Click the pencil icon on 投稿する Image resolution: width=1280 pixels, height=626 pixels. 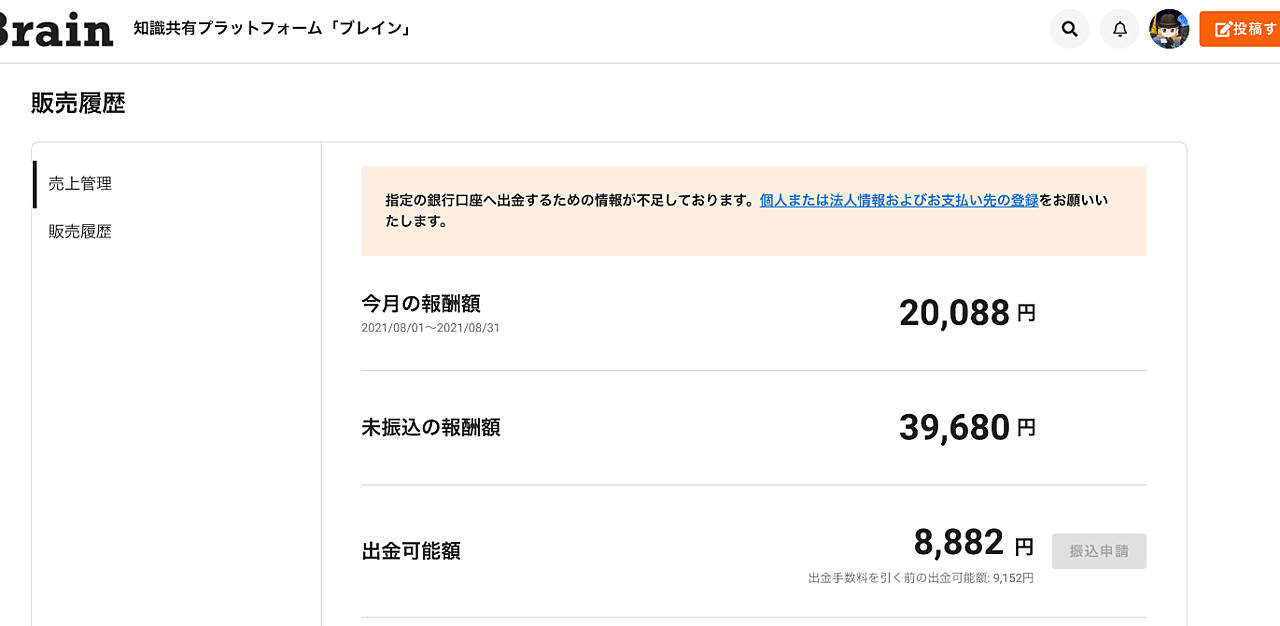1222,29
